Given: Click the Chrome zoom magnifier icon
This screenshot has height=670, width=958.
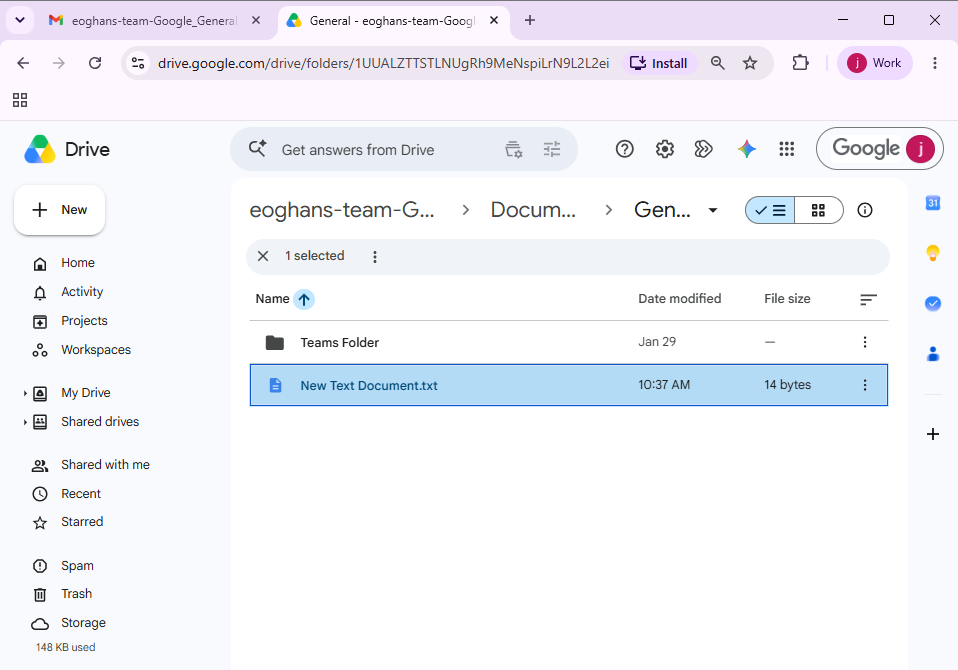Looking at the screenshot, I should (x=718, y=63).
